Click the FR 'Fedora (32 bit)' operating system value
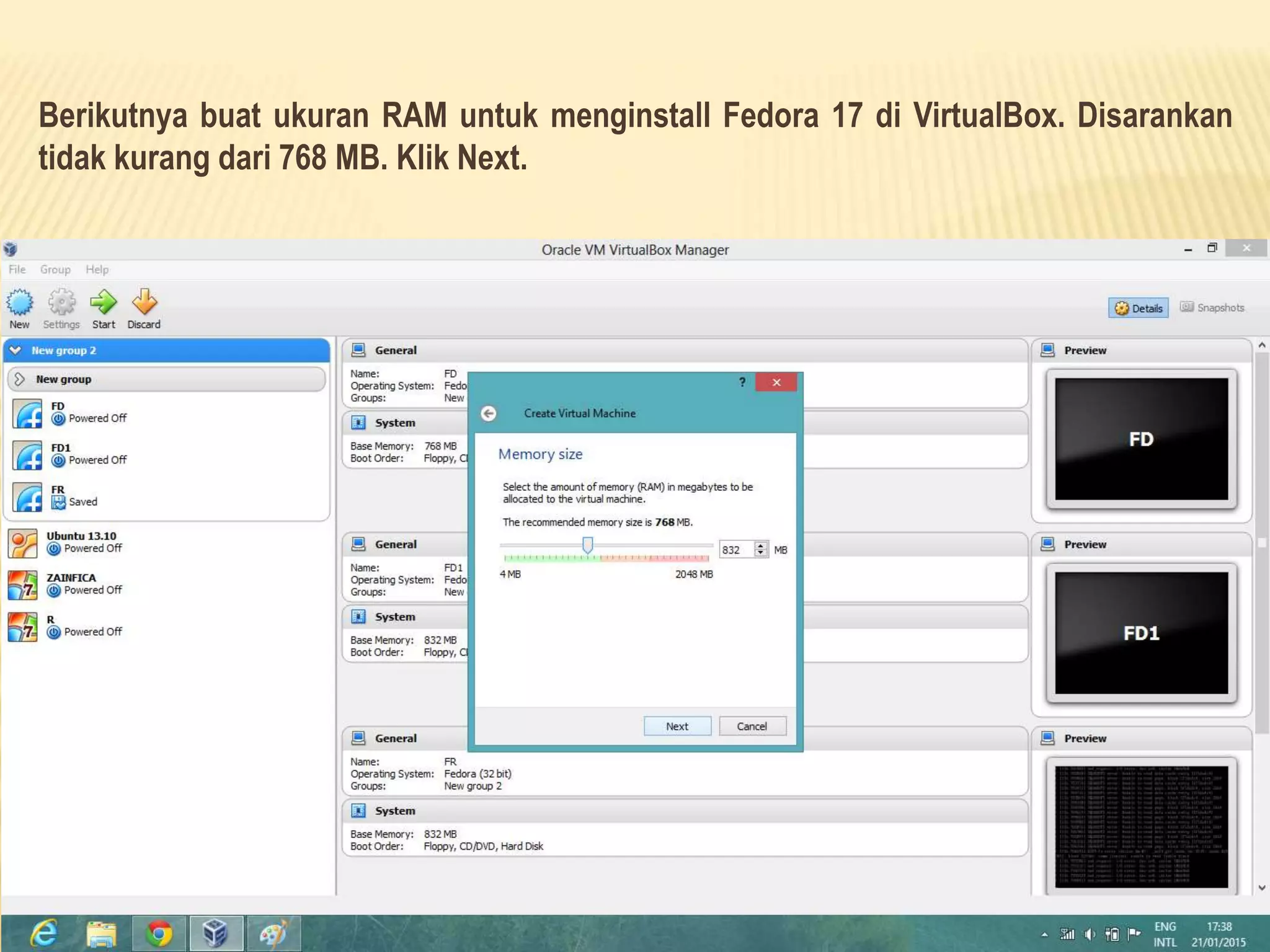The height and width of the screenshot is (952, 1270). click(477, 773)
